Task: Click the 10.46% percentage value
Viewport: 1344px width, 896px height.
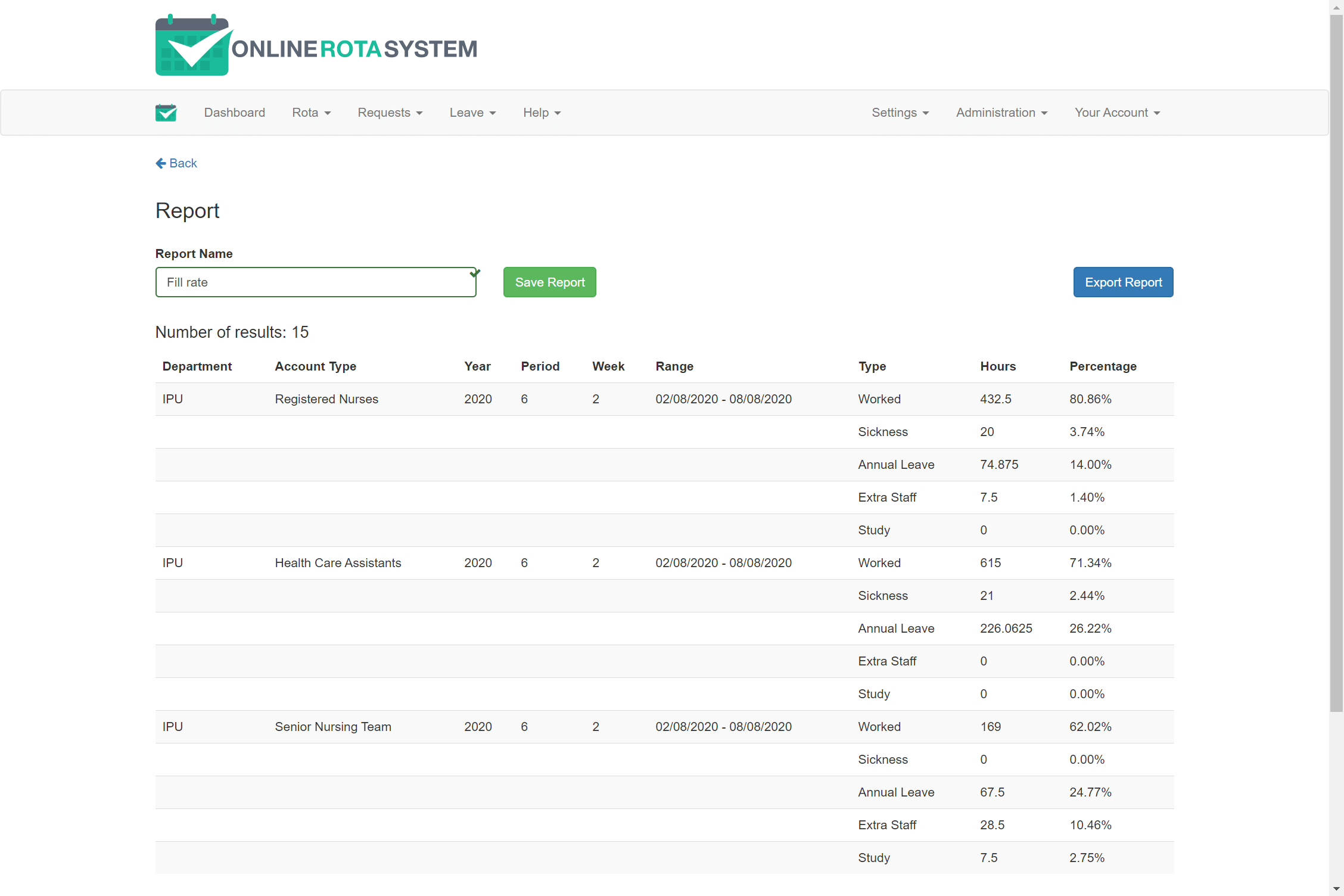Action: (1091, 825)
